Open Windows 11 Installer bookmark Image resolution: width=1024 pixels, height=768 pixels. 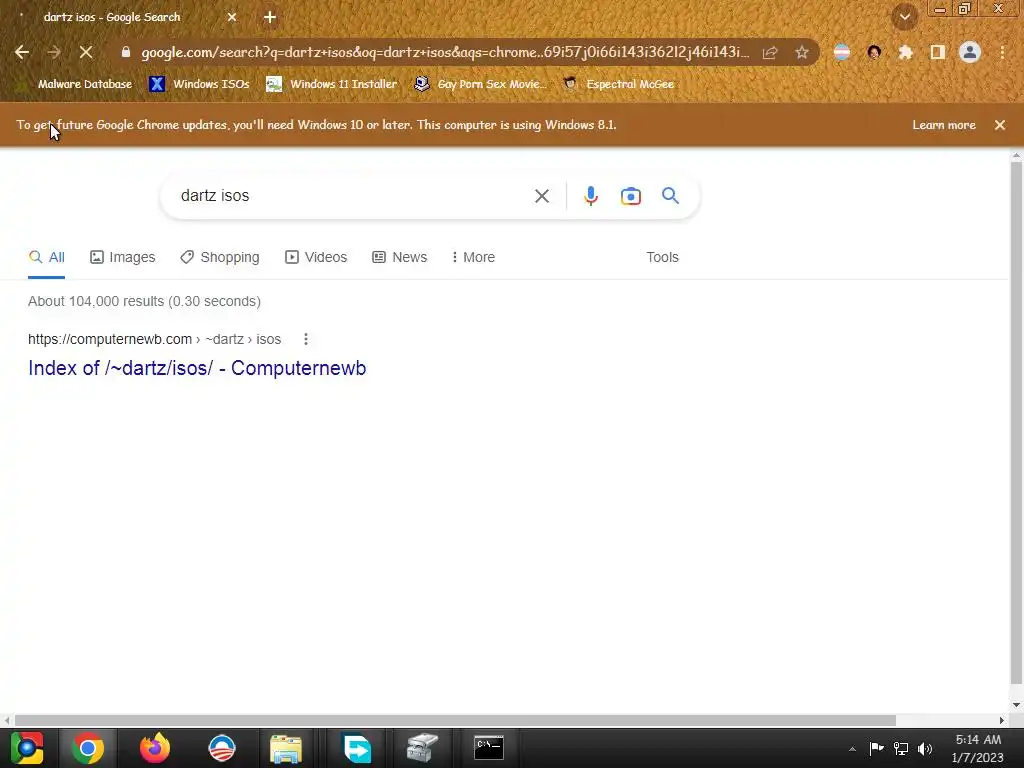(x=332, y=84)
